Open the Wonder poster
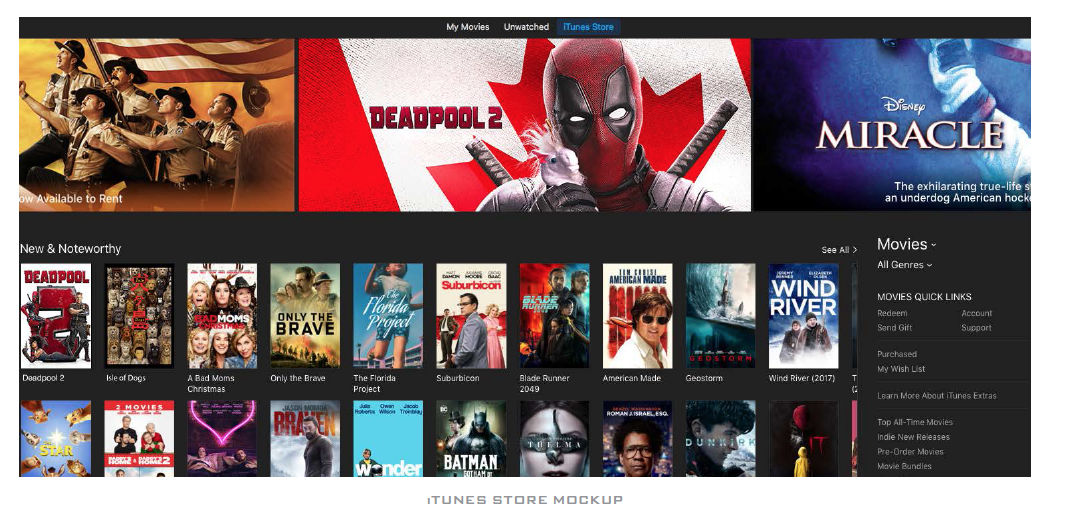This screenshot has height=521, width=1069. coord(388,438)
